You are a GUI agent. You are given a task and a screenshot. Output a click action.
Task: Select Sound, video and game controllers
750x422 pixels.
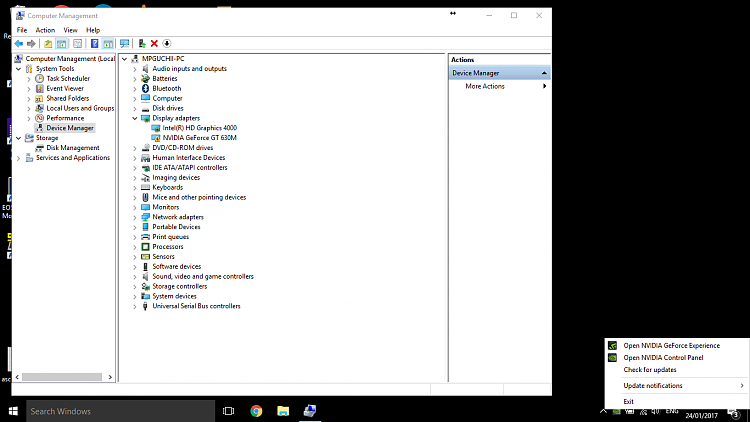(x=203, y=277)
